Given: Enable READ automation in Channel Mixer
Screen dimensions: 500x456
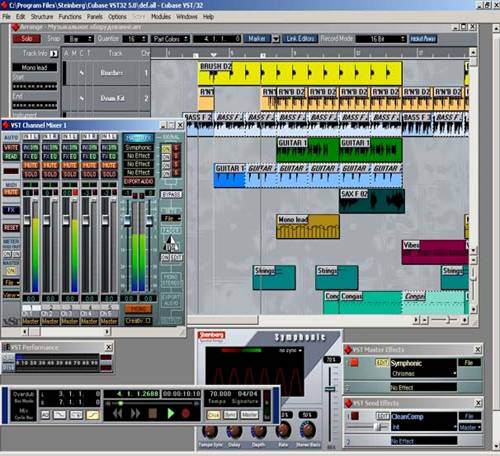Looking at the screenshot, I should coord(11,156).
